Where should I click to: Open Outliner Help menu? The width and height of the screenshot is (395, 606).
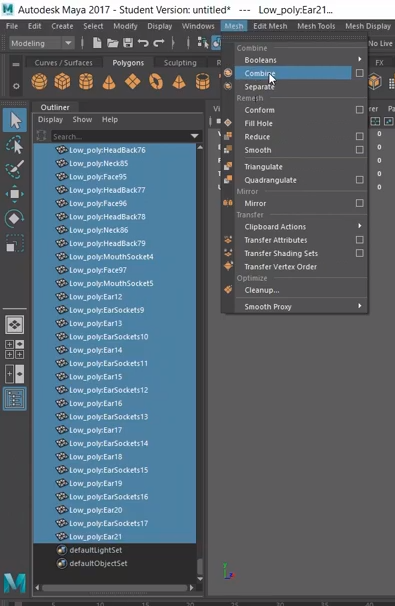(110, 119)
